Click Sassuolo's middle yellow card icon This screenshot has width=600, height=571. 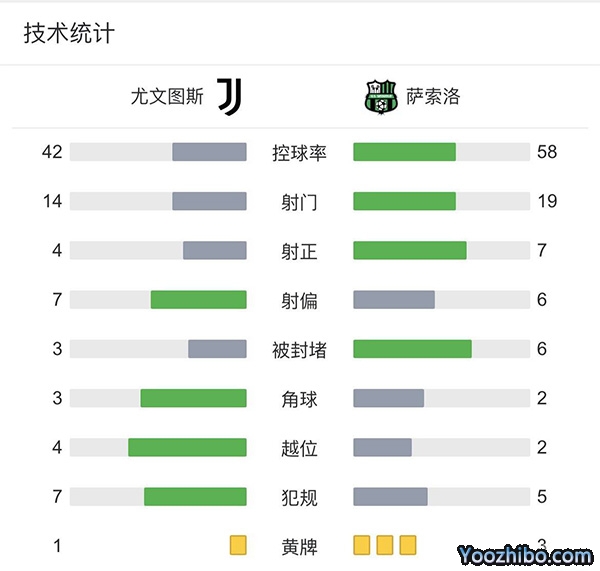385,545
